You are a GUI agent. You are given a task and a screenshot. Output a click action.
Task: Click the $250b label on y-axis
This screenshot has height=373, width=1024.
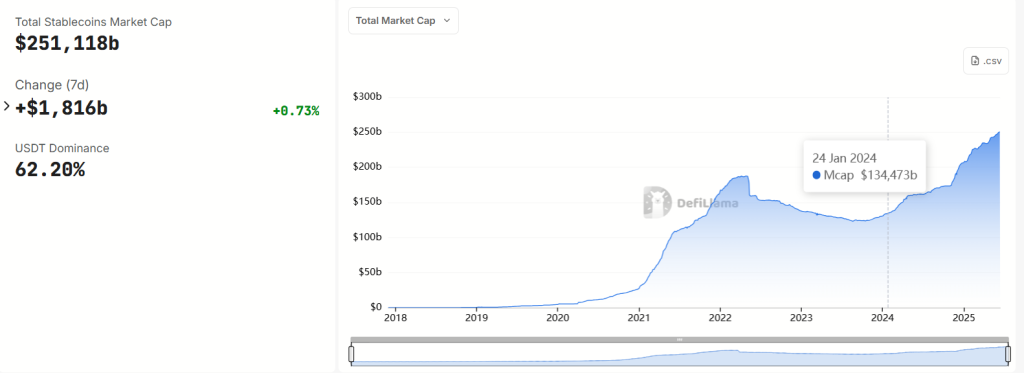(x=367, y=132)
